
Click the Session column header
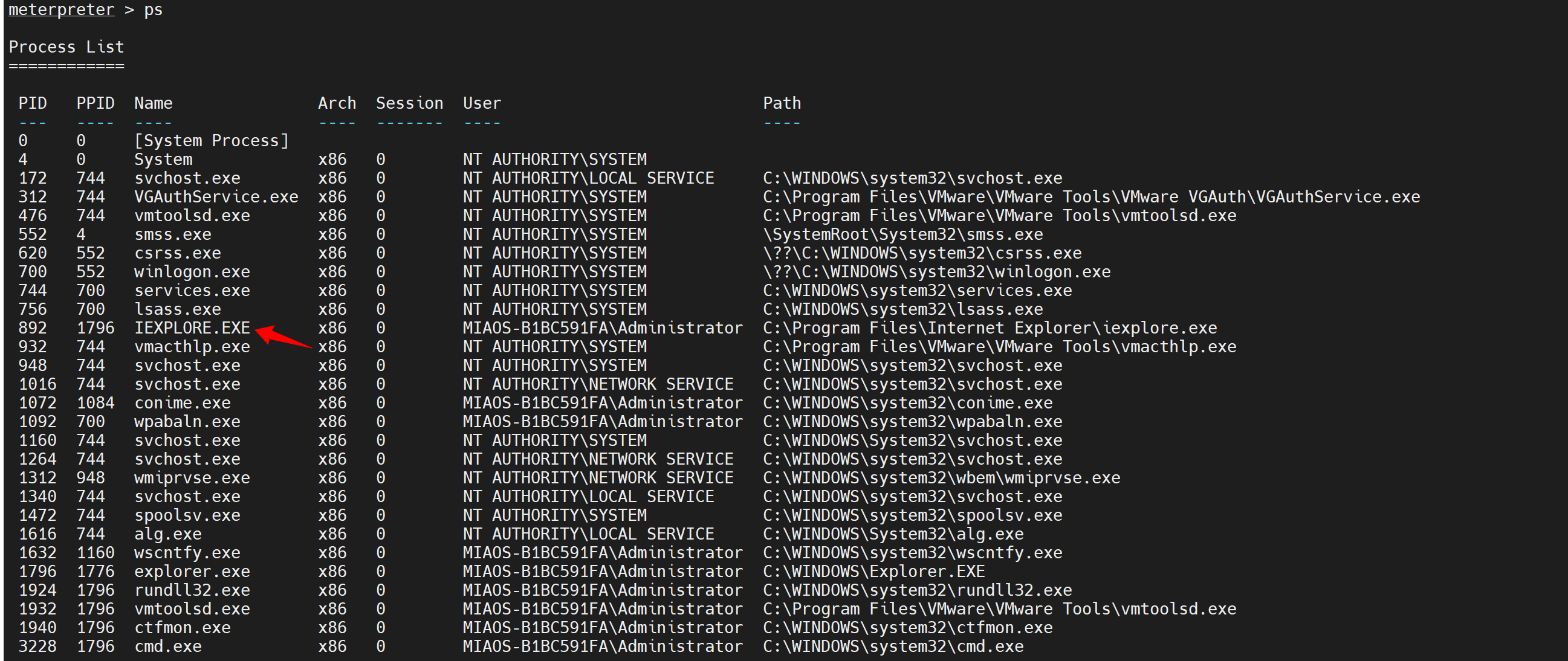(409, 103)
